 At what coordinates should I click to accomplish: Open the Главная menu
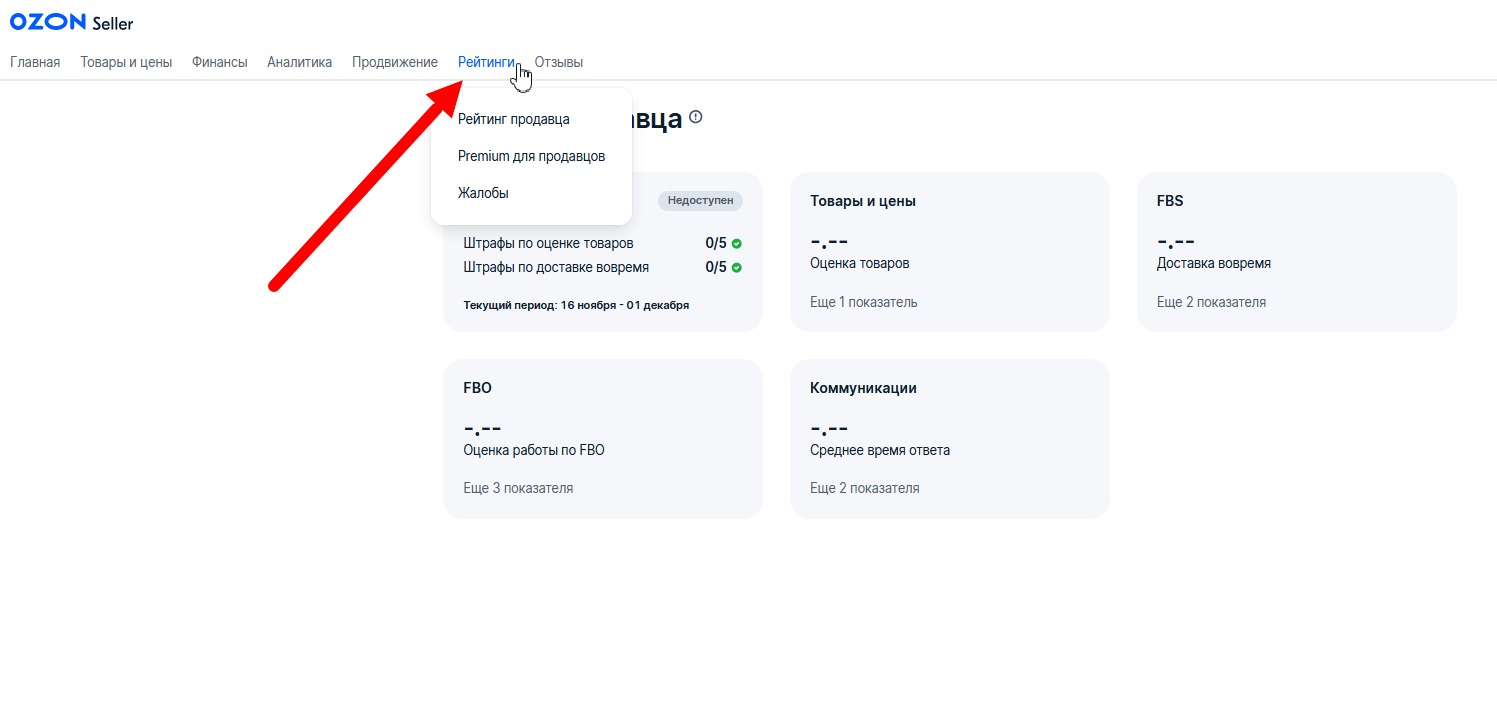(35, 62)
